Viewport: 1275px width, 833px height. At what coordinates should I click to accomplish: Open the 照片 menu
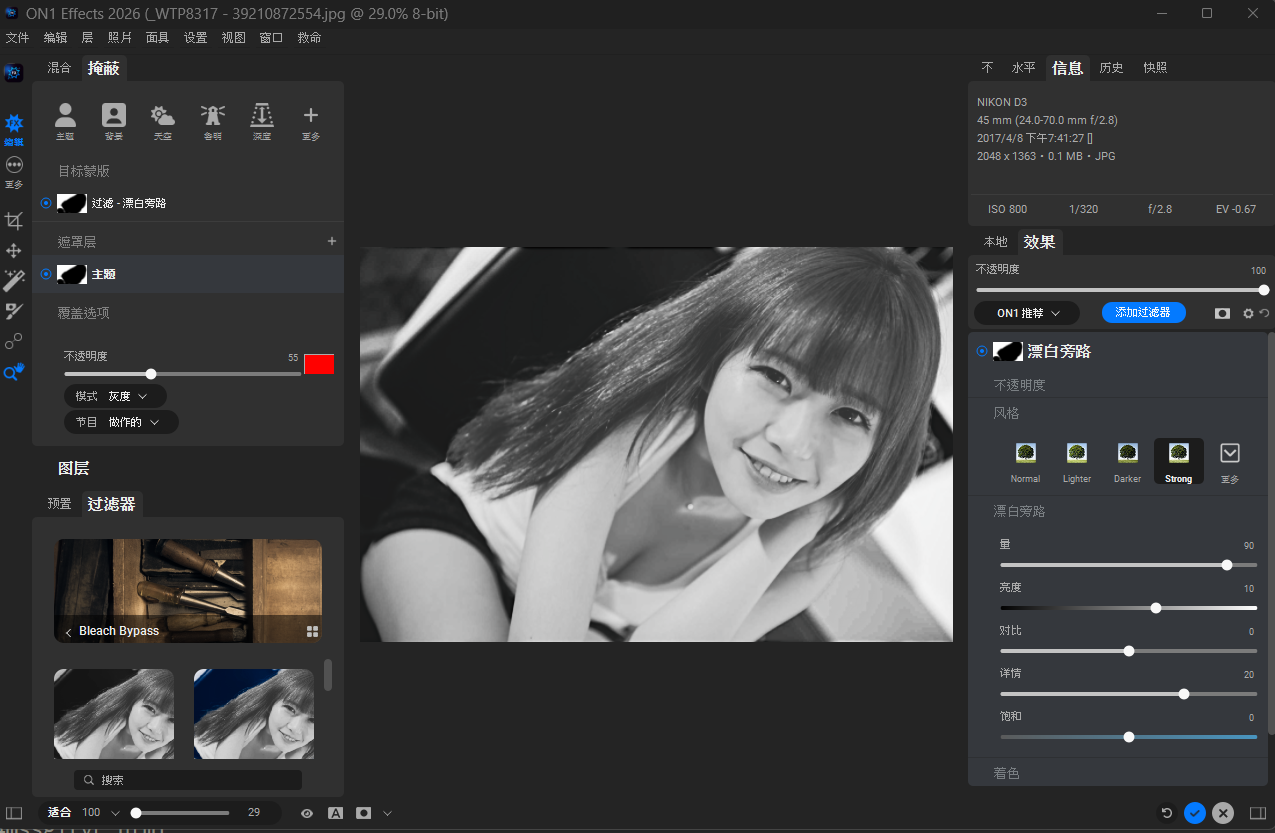(119, 38)
